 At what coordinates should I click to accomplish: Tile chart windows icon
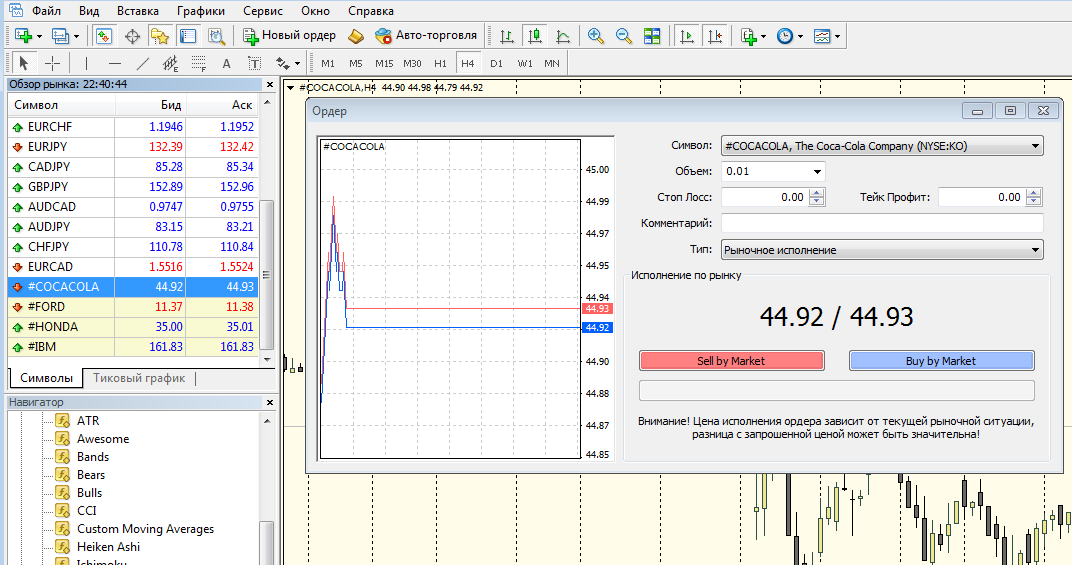click(x=652, y=36)
